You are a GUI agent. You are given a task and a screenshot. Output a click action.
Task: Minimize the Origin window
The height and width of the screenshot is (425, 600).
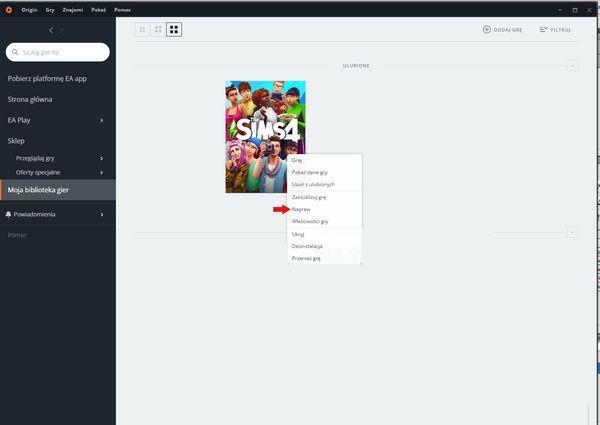click(560, 10)
